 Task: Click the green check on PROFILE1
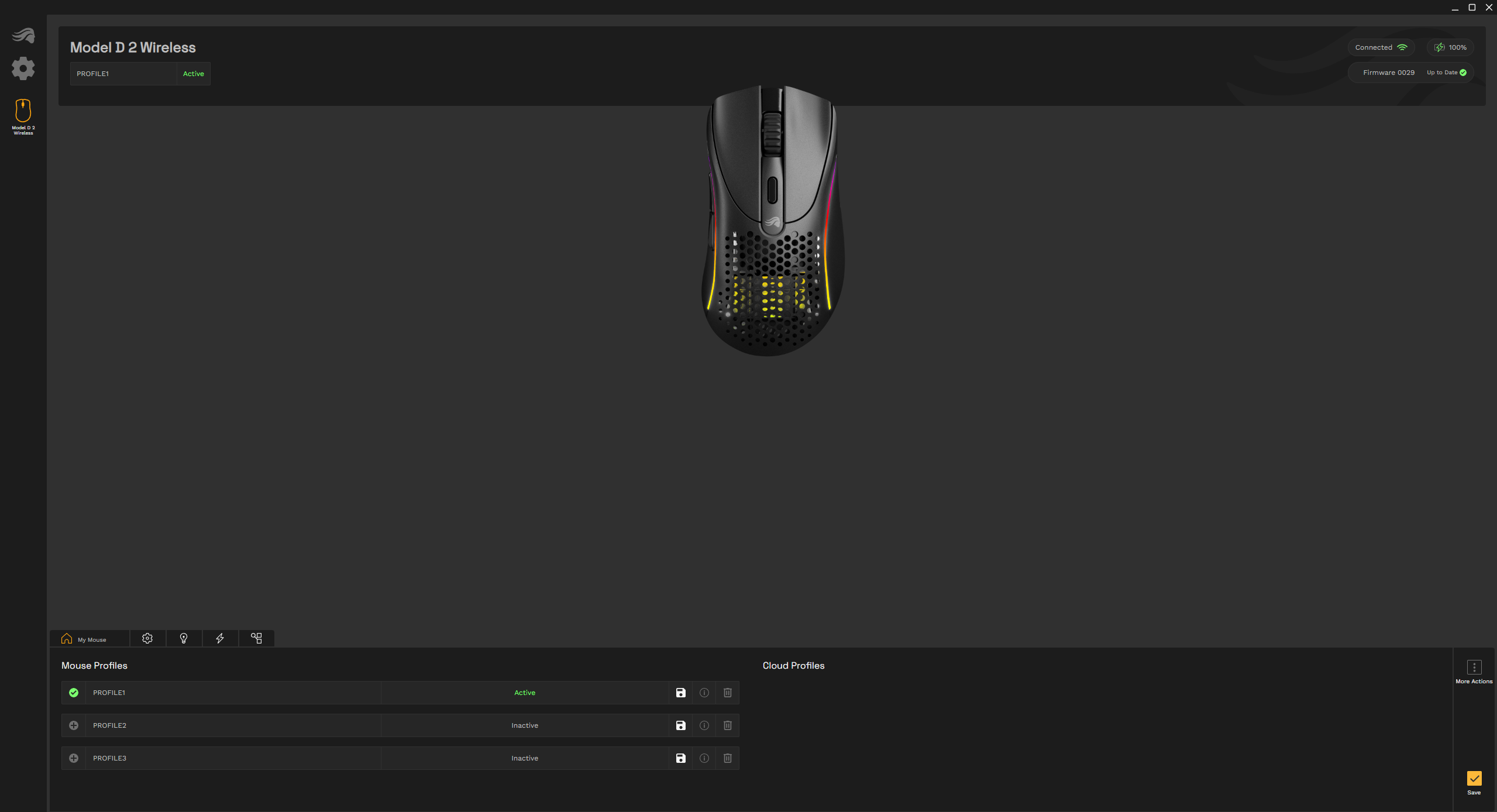74,693
